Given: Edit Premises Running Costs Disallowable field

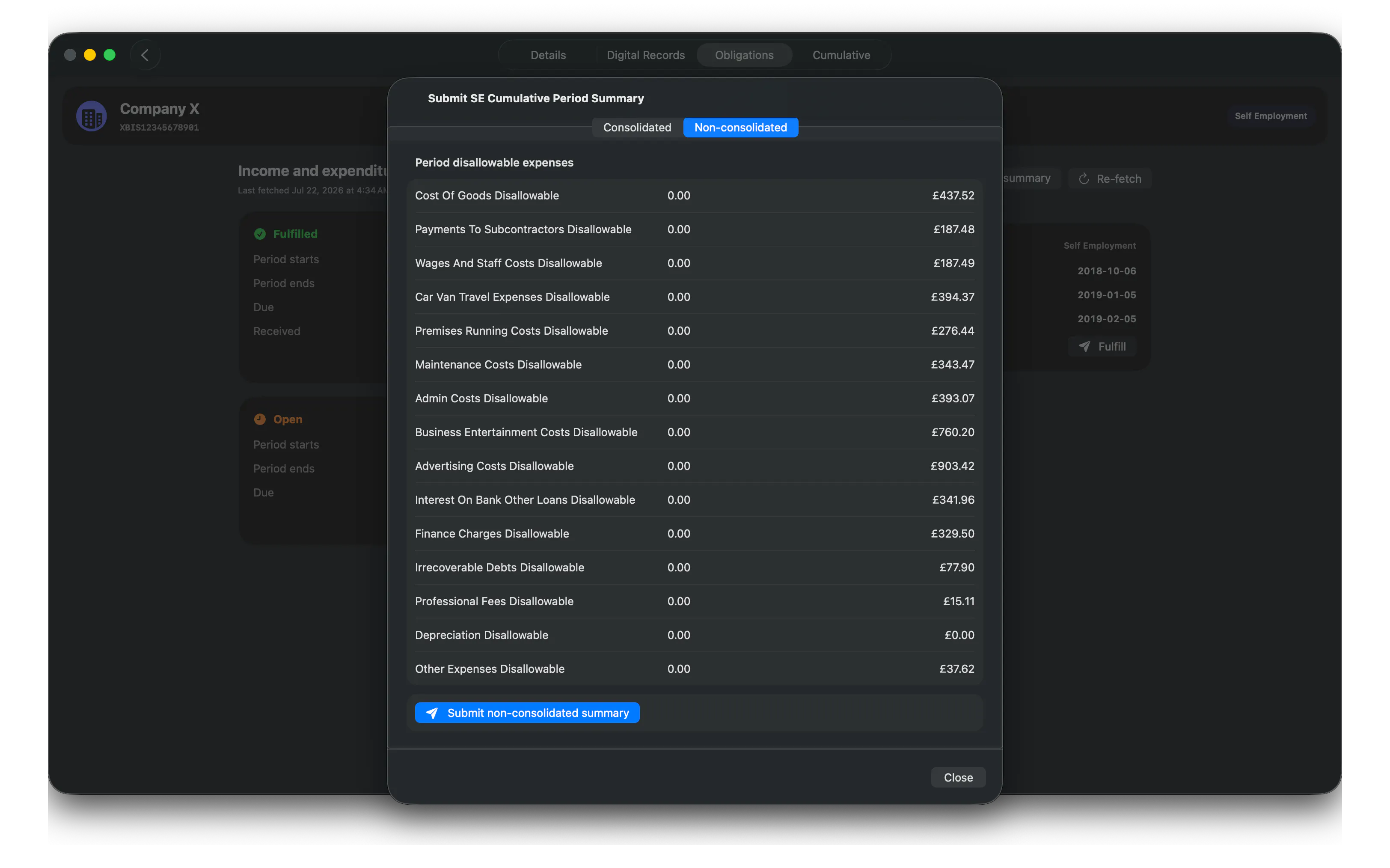Looking at the screenshot, I should (x=678, y=331).
